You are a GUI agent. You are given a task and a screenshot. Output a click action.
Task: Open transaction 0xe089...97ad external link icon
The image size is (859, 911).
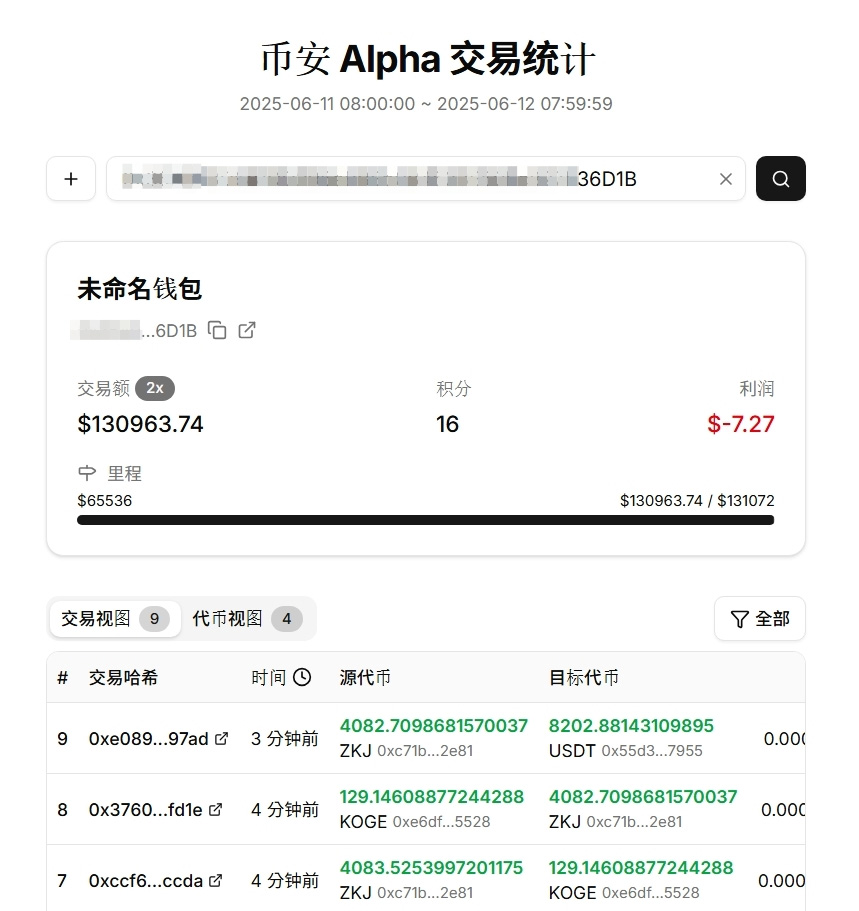click(x=222, y=739)
